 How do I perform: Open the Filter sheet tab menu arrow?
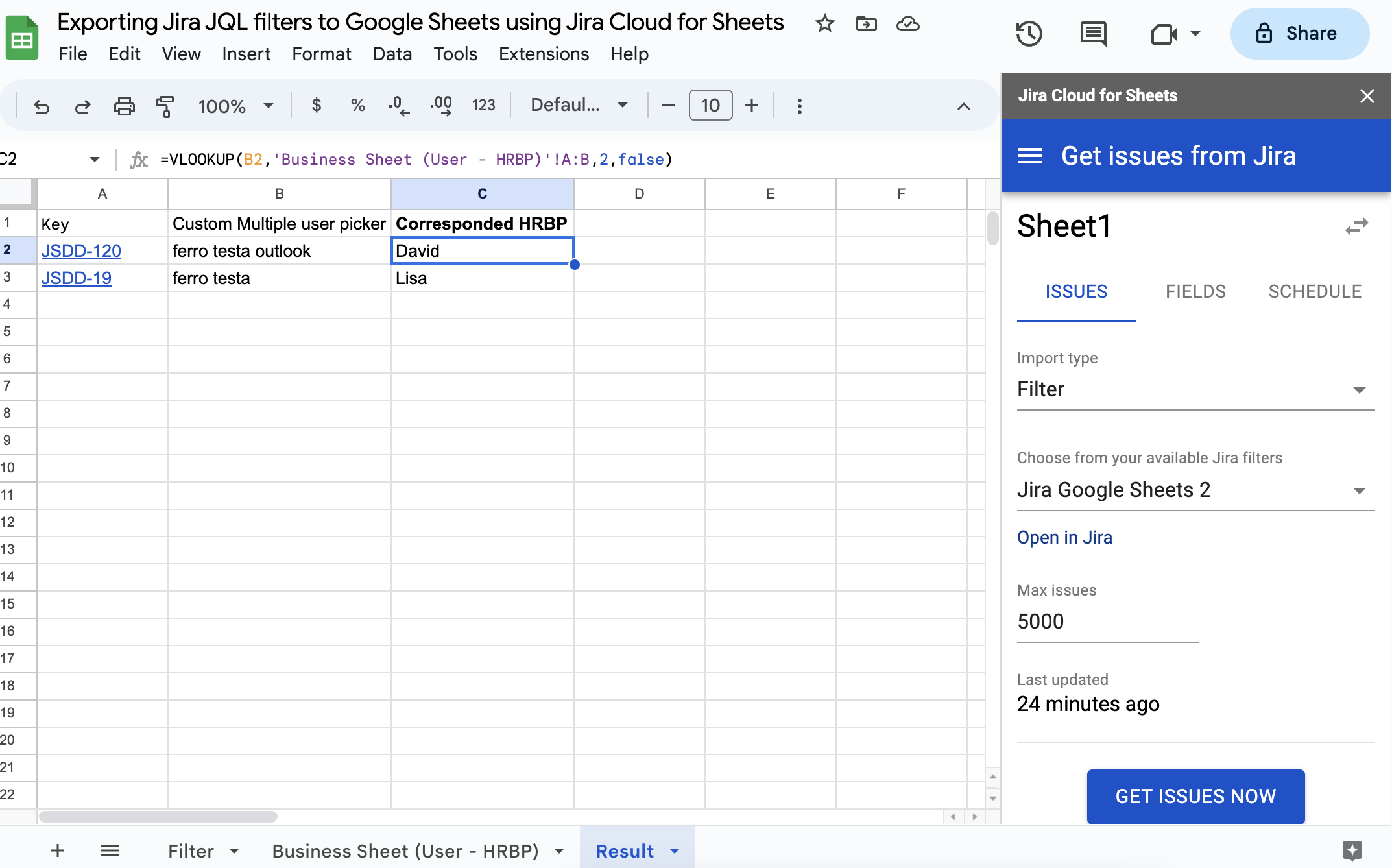(x=234, y=851)
